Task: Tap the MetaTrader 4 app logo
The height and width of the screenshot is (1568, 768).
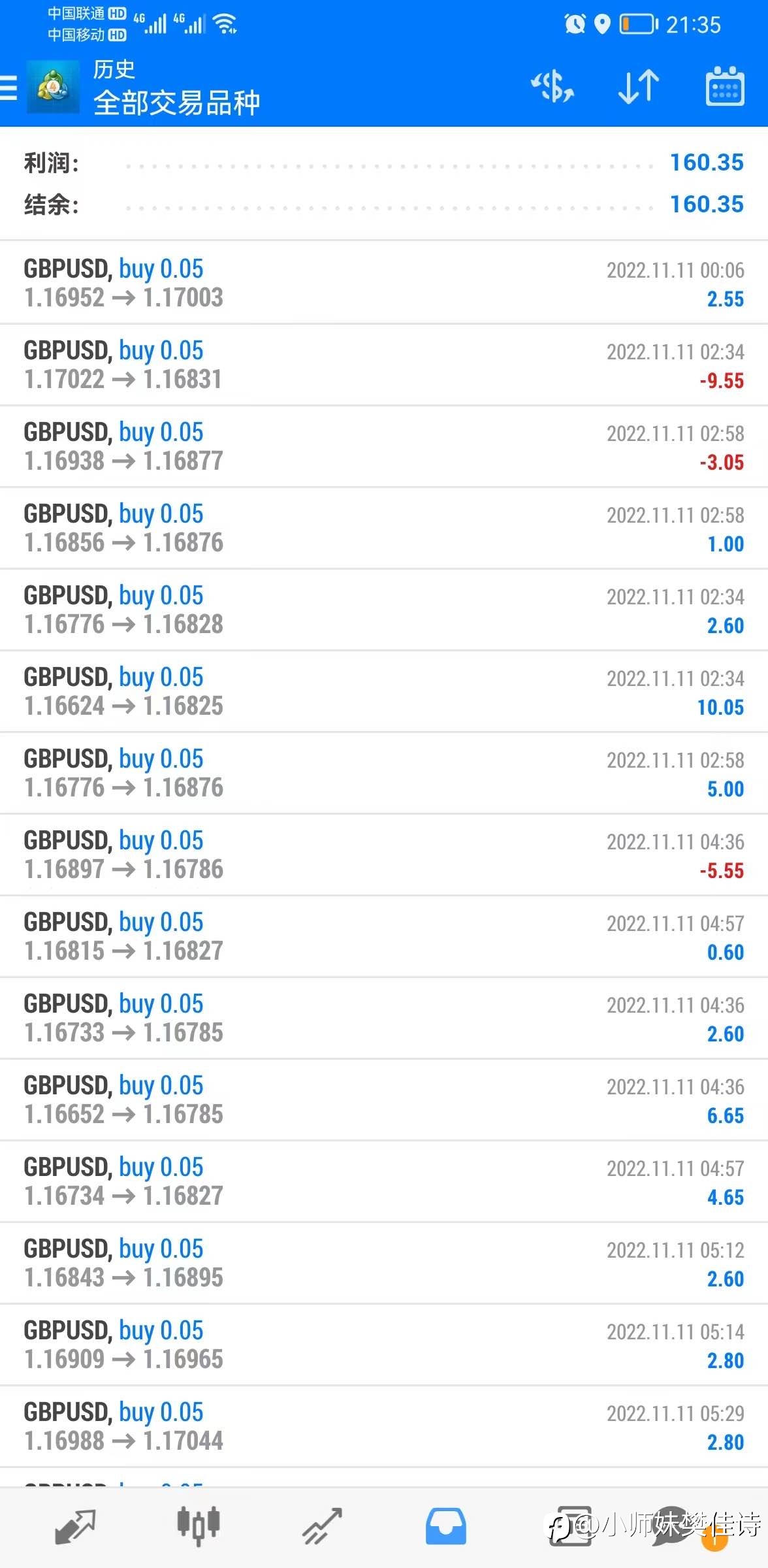Action: (53, 87)
